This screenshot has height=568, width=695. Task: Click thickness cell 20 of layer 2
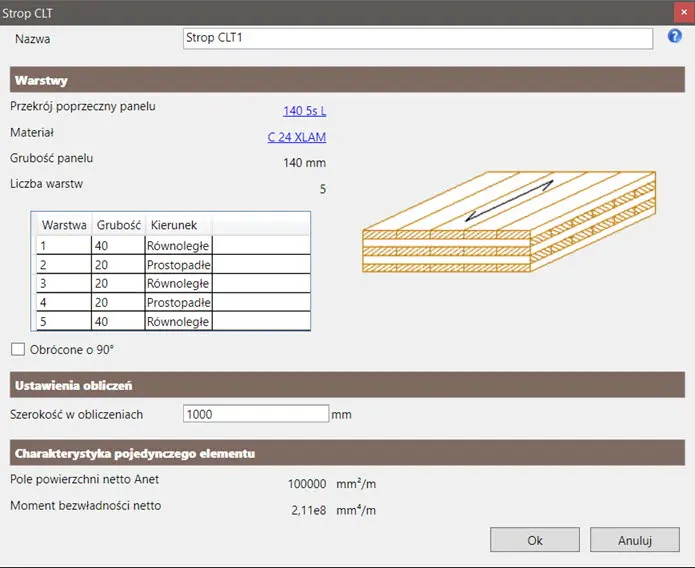pyautogui.click(x=119, y=264)
